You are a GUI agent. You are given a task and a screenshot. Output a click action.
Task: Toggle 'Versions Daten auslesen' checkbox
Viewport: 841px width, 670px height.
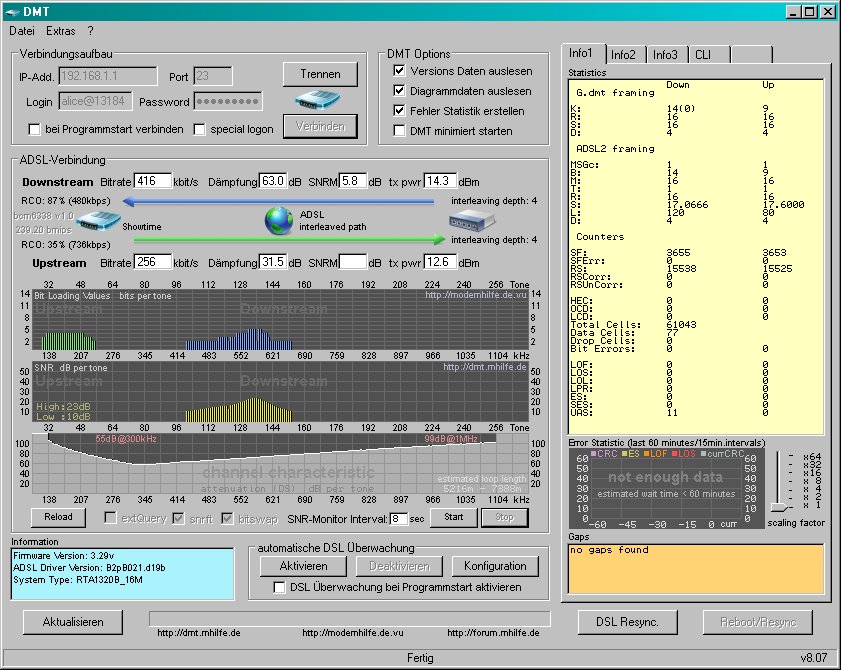point(400,71)
